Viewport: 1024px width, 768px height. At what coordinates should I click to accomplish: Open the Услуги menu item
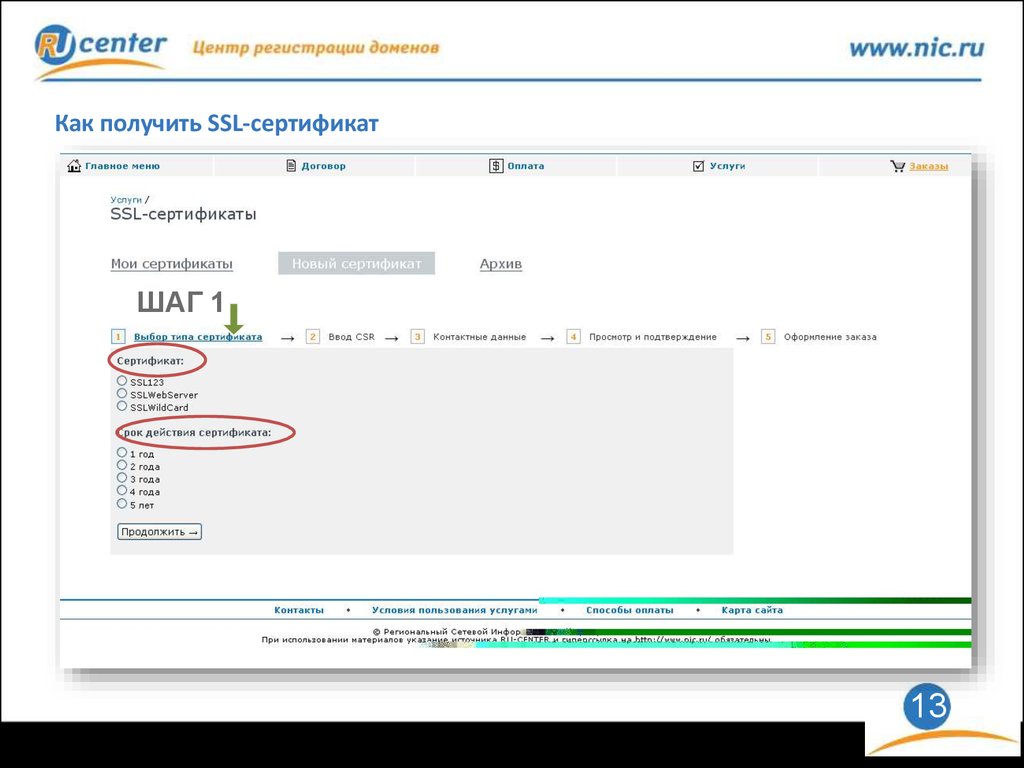point(728,166)
